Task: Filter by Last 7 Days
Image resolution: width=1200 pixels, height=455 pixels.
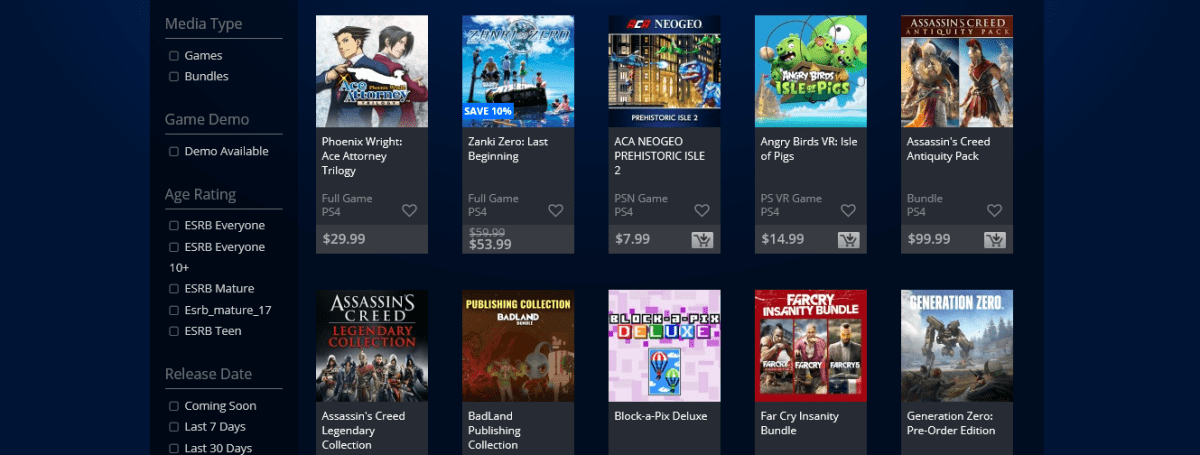Action: click(174, 428)
